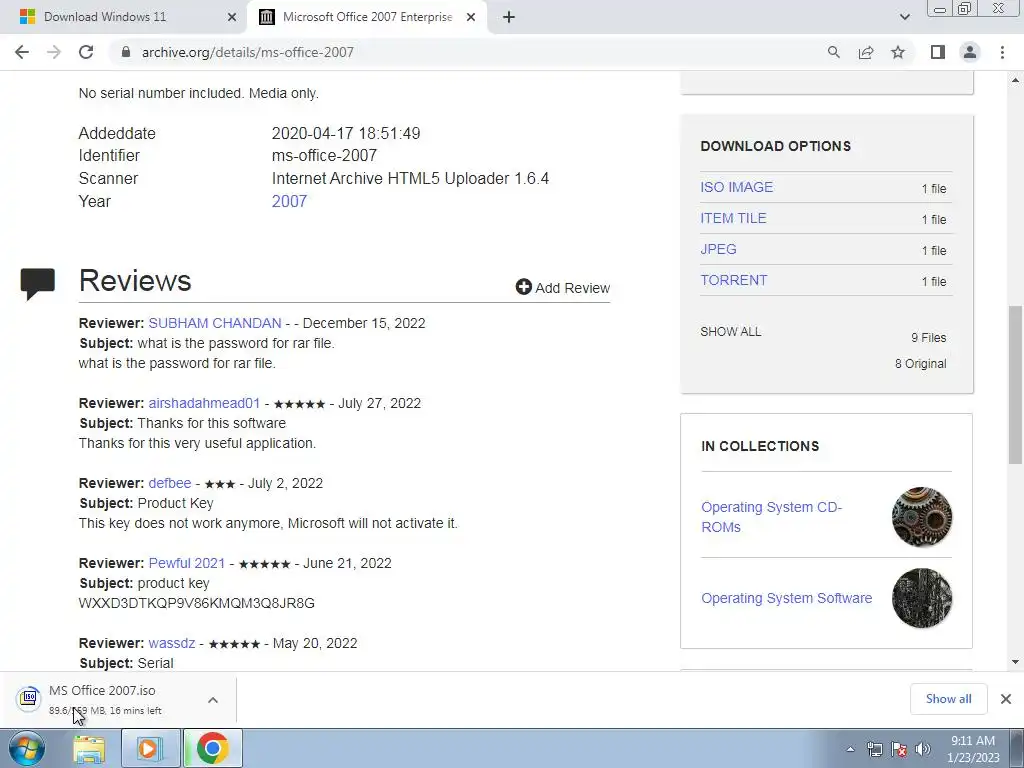The image size is (1024, 768).
Task: Click the scrollbar up arrow
Action: coord(1016,80)
